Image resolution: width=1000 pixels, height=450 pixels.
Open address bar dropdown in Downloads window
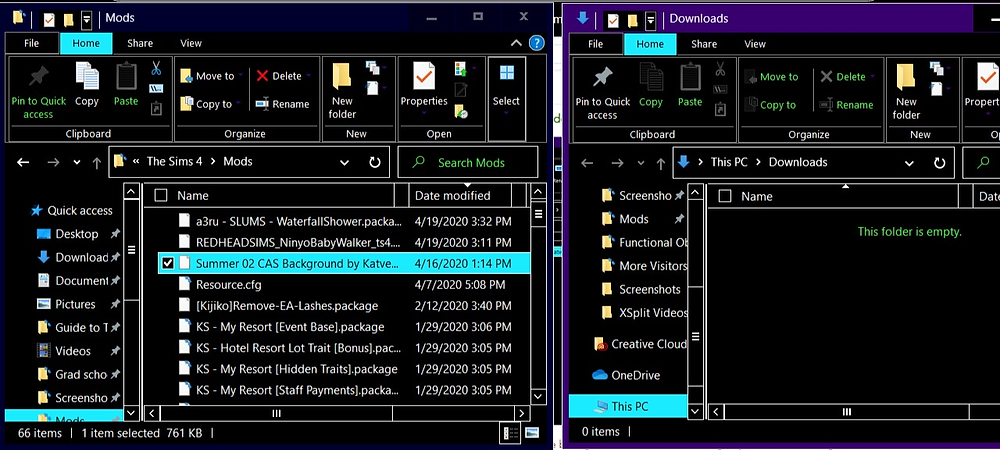[909, 163]
